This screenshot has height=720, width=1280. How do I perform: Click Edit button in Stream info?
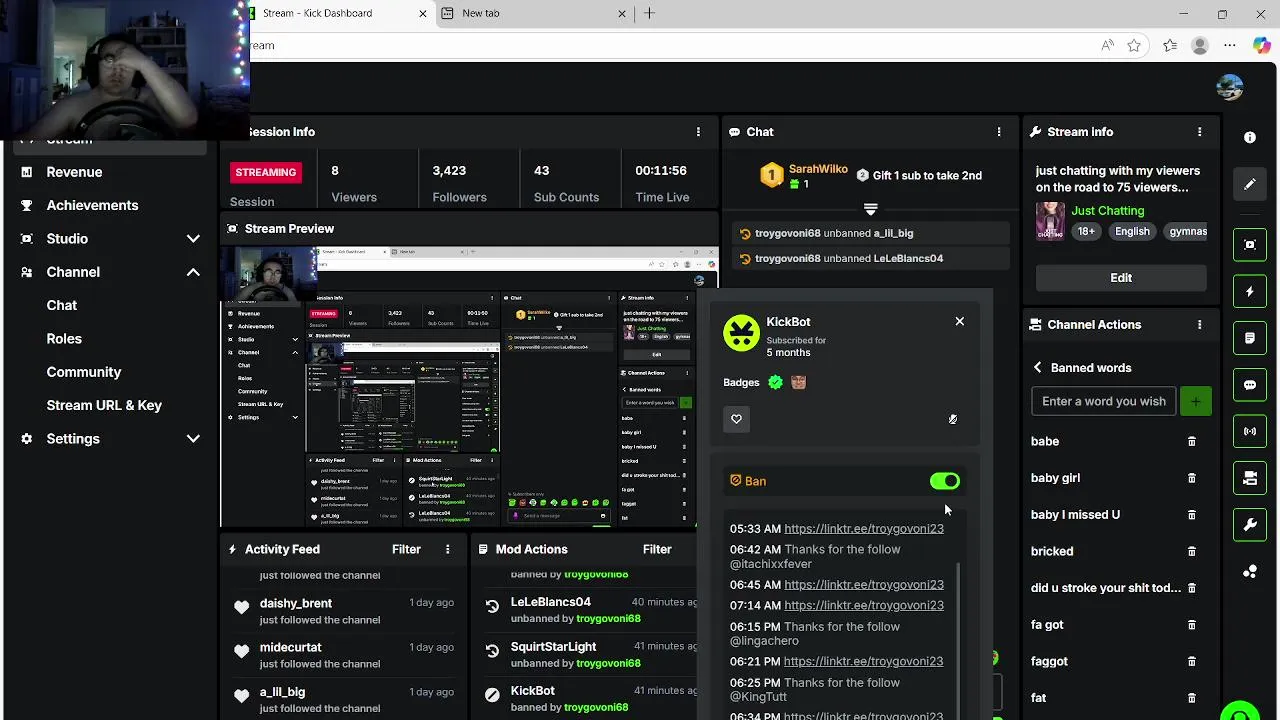(1120, 278)
